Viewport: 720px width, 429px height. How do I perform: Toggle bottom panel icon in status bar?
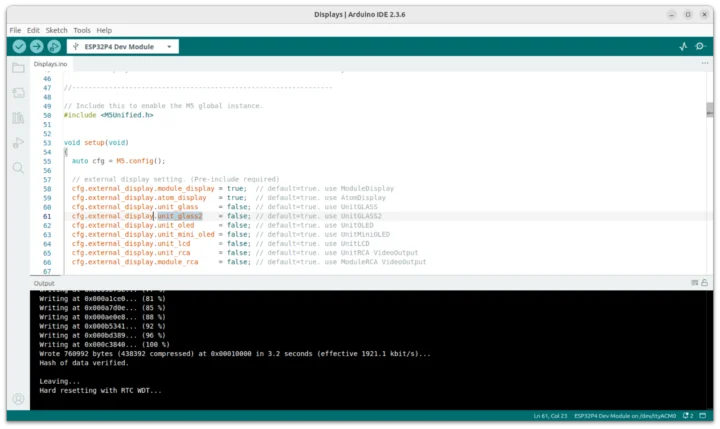pyautogui.click(x=703, y=416)
